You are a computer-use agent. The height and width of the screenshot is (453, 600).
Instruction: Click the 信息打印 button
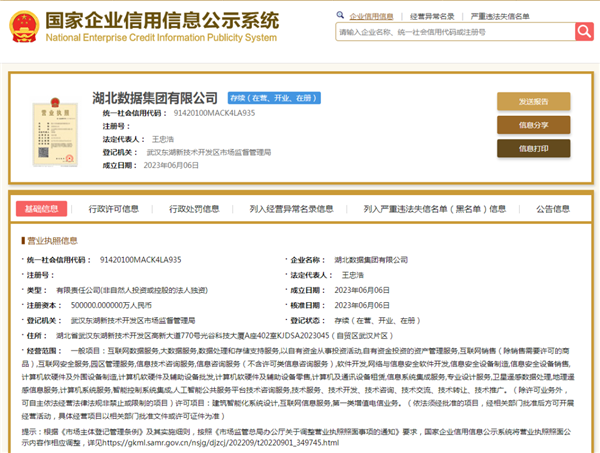[x=533, y=148]
